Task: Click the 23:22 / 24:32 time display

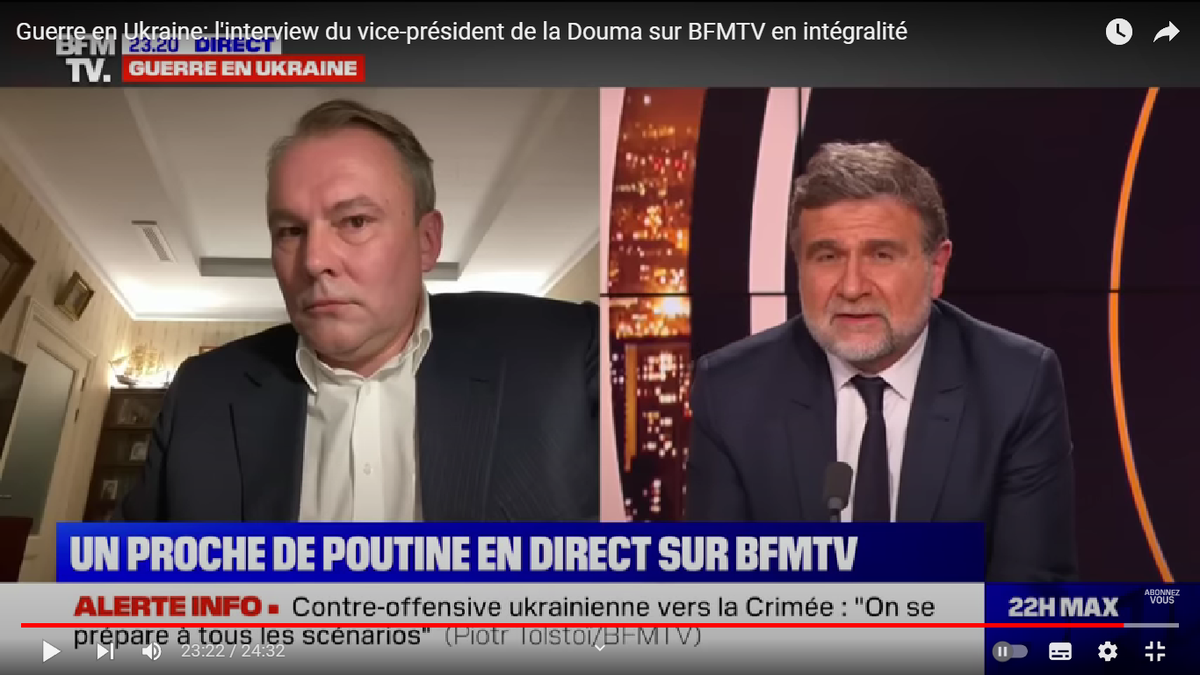Action: [232, 651]
